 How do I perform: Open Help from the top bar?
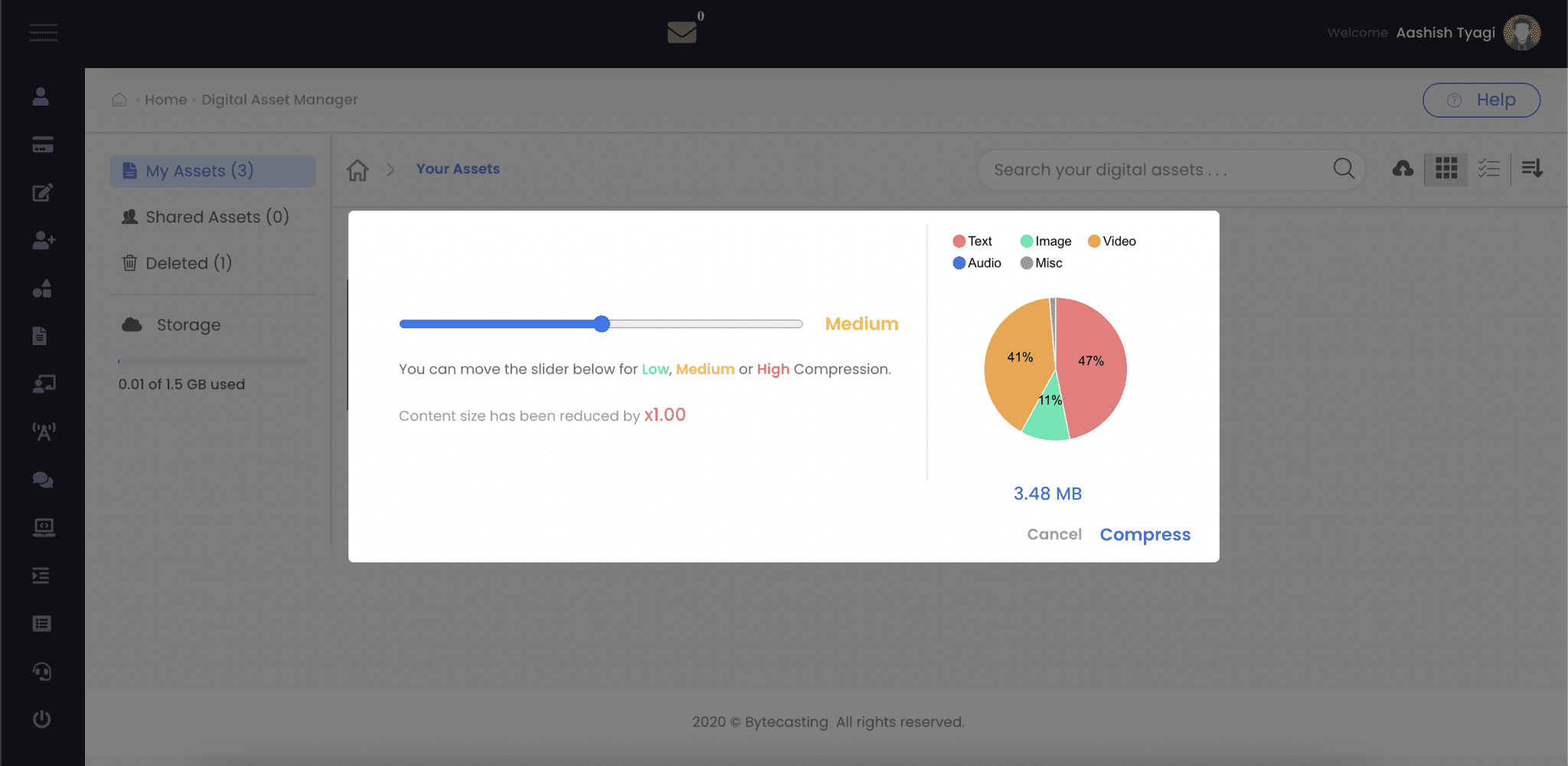1481,99
